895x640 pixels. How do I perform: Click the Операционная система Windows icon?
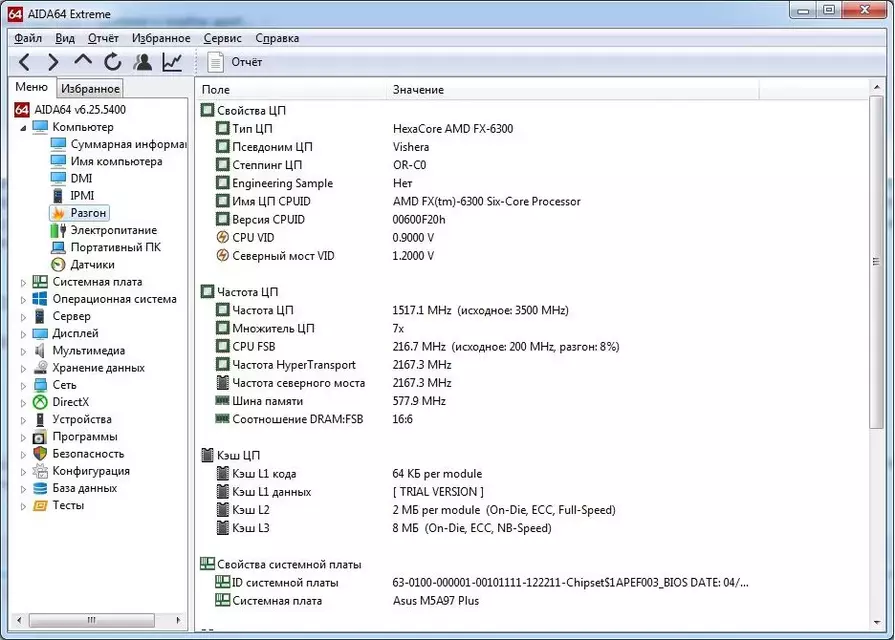pyautogui.click(x=40, y=299)
